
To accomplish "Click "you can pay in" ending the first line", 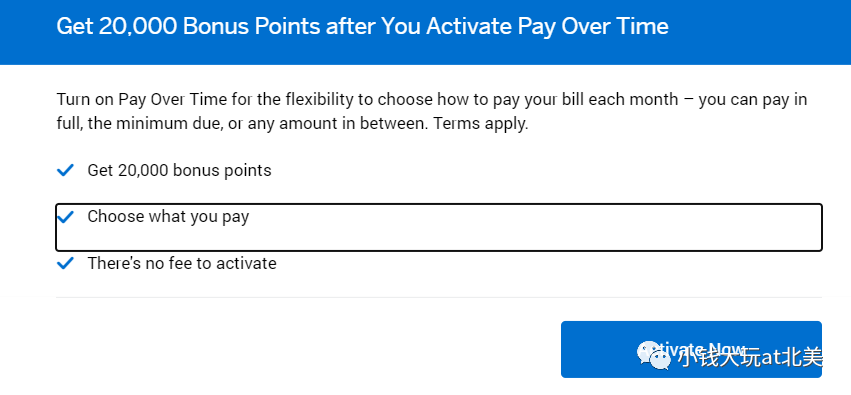I will click(x=753, y=100).
